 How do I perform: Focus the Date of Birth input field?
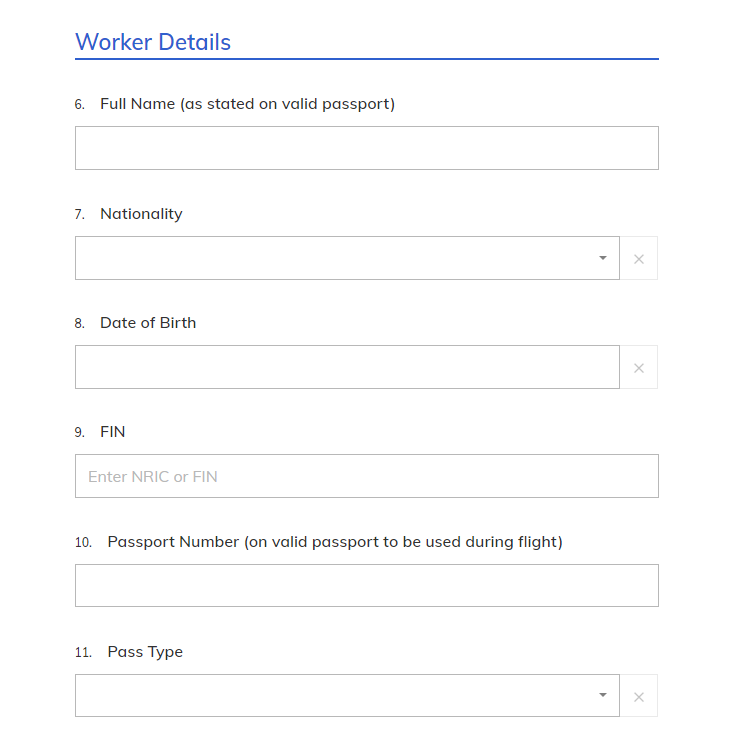tap(347, 367)
